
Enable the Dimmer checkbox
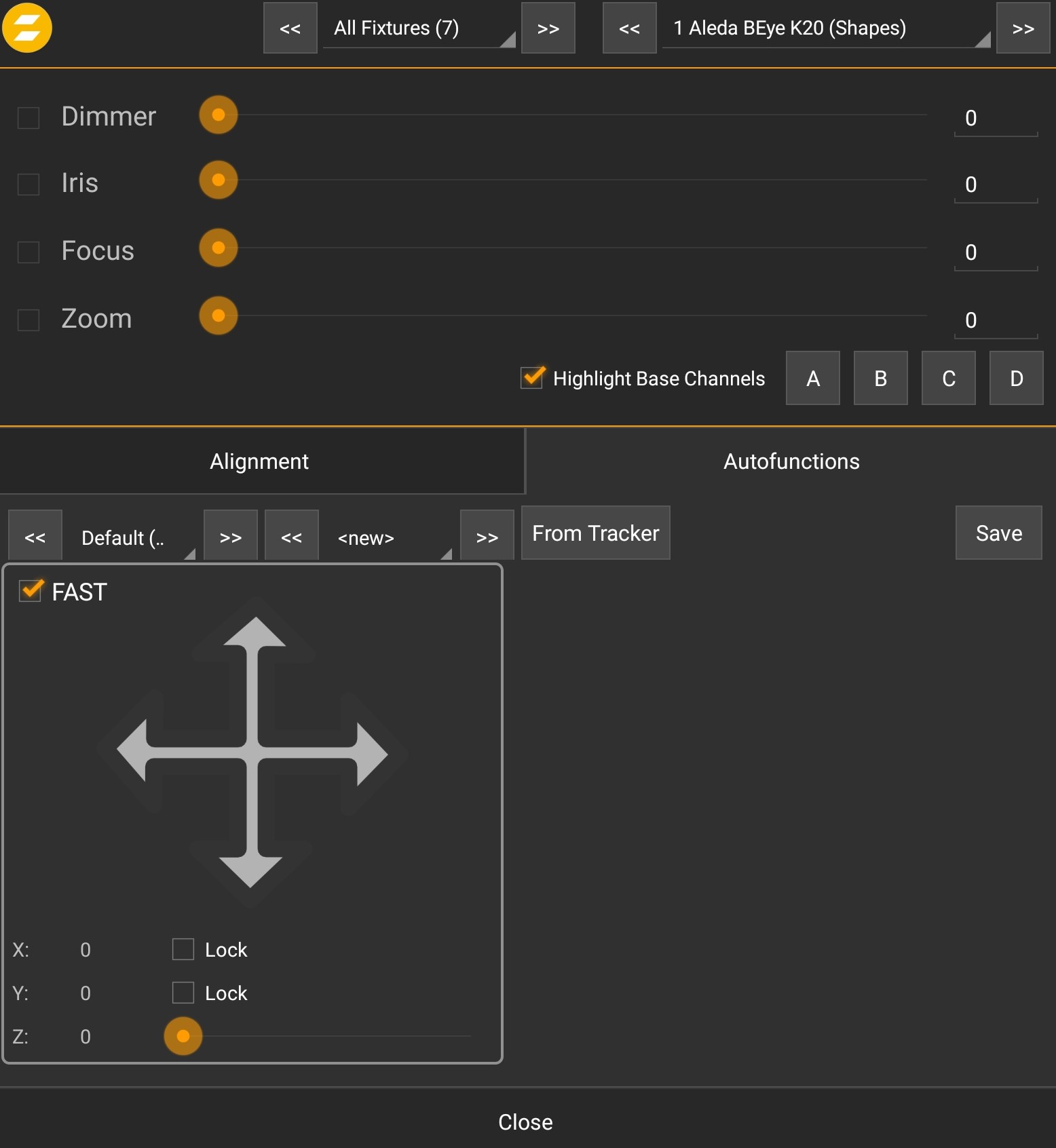pyautogui.click(x=29, y=117)
